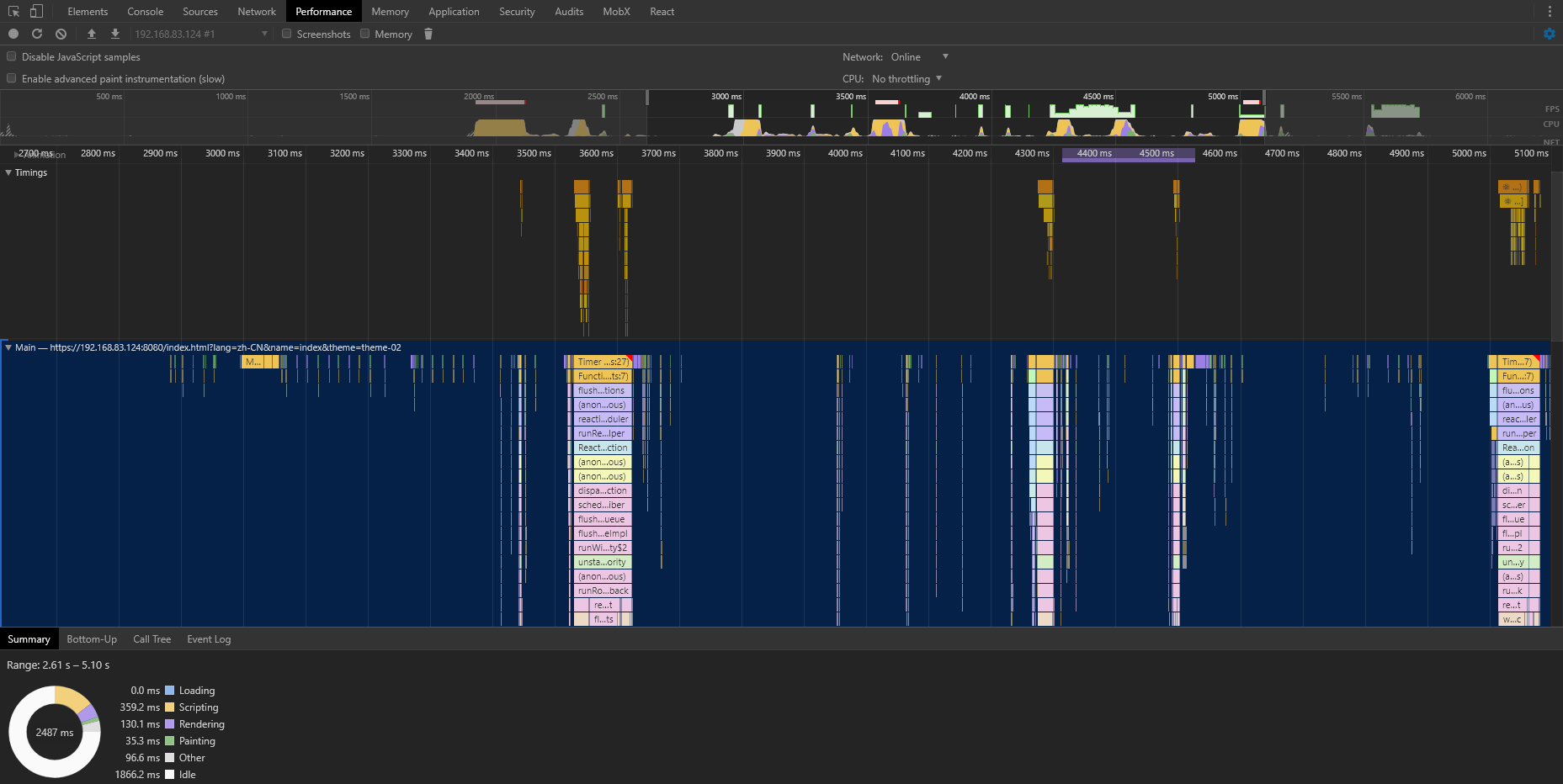
Task: Open the Network Online throttling dropdown
Action: [920, 56]
